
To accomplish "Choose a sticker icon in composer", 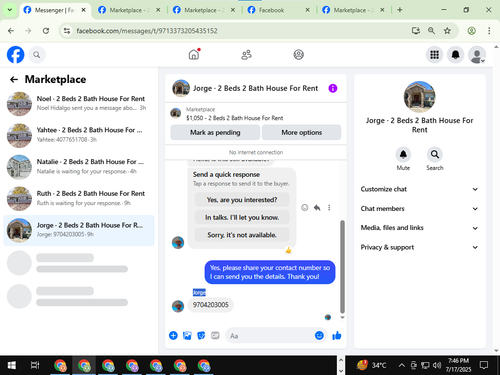I will (201, 335).
